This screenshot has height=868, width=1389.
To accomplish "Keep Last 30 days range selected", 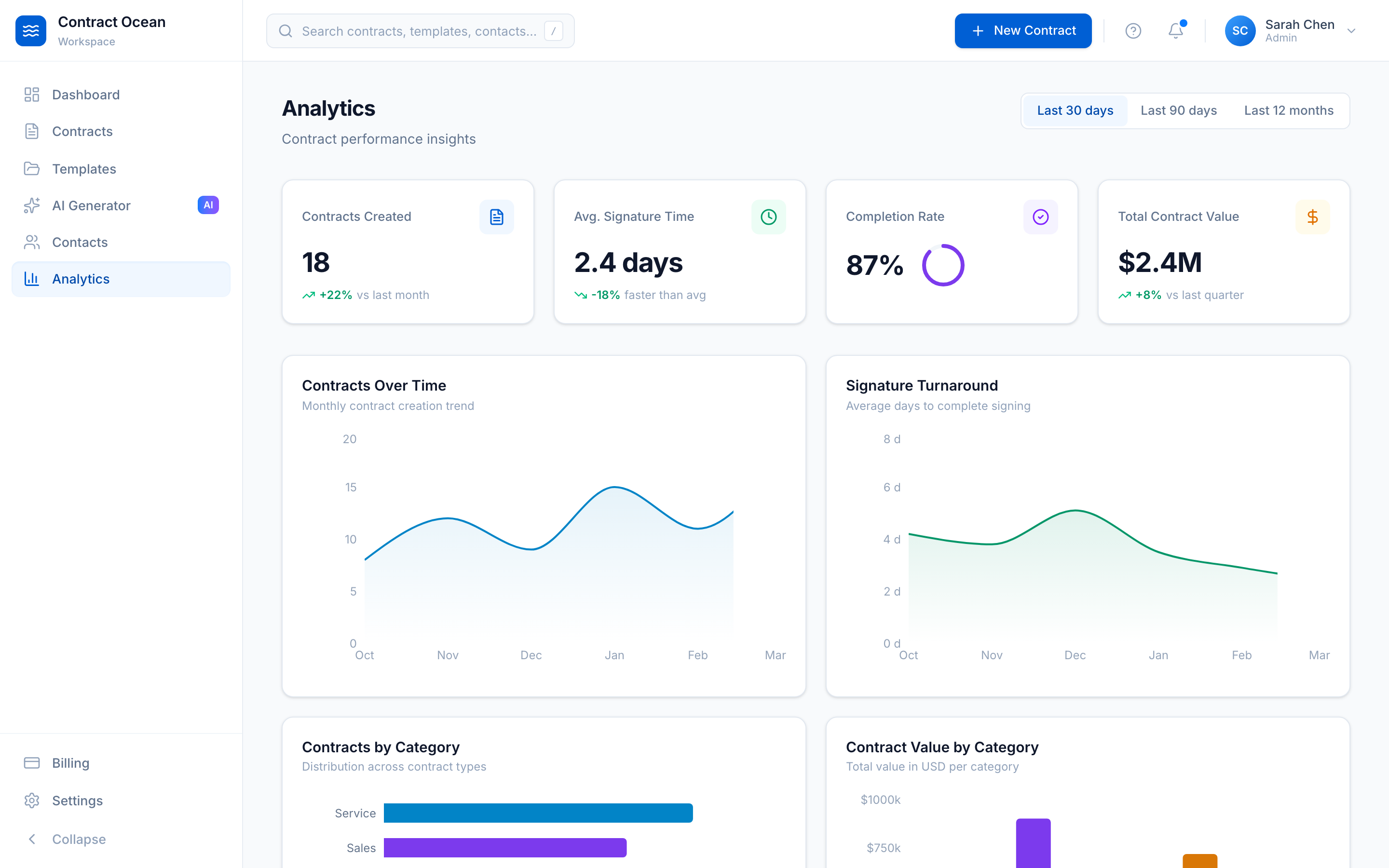I will pos(1075,110).
